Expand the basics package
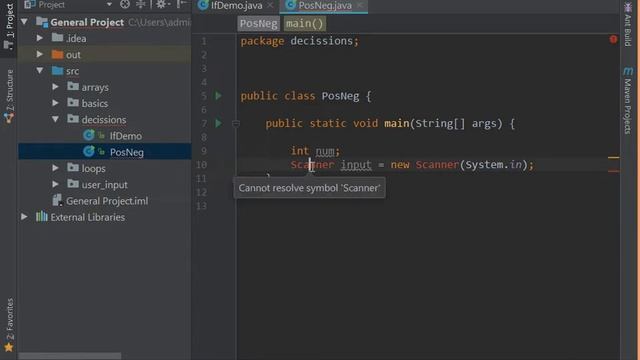Viewport: 640px width, 360px height. [x=56, y=103]
